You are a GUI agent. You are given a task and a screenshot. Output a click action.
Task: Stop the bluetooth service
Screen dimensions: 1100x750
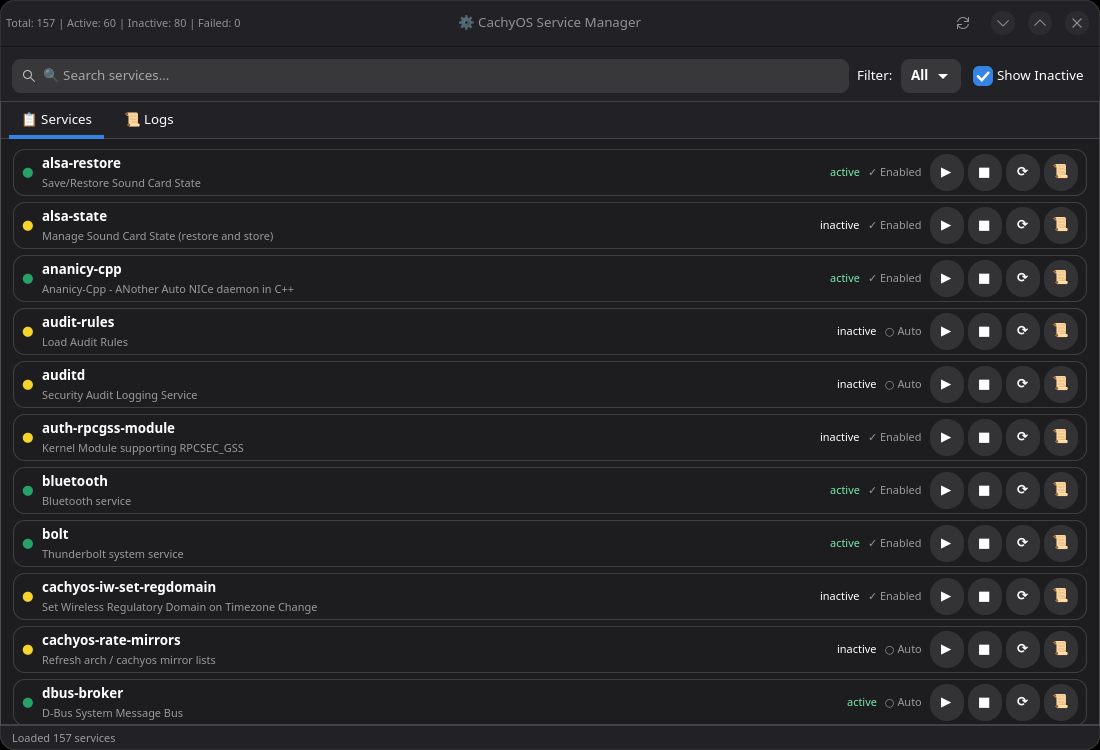[984, 490]
